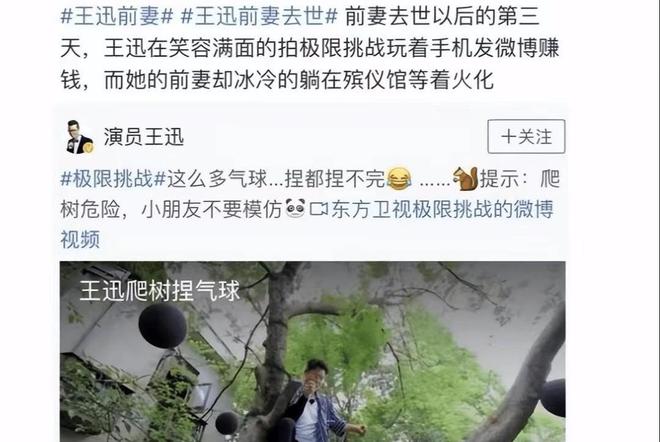Viewport: 660px width, 442px height.
Task: Open the #王迅前妻去世# hashtag topic
Action: [x=259, y=17]
